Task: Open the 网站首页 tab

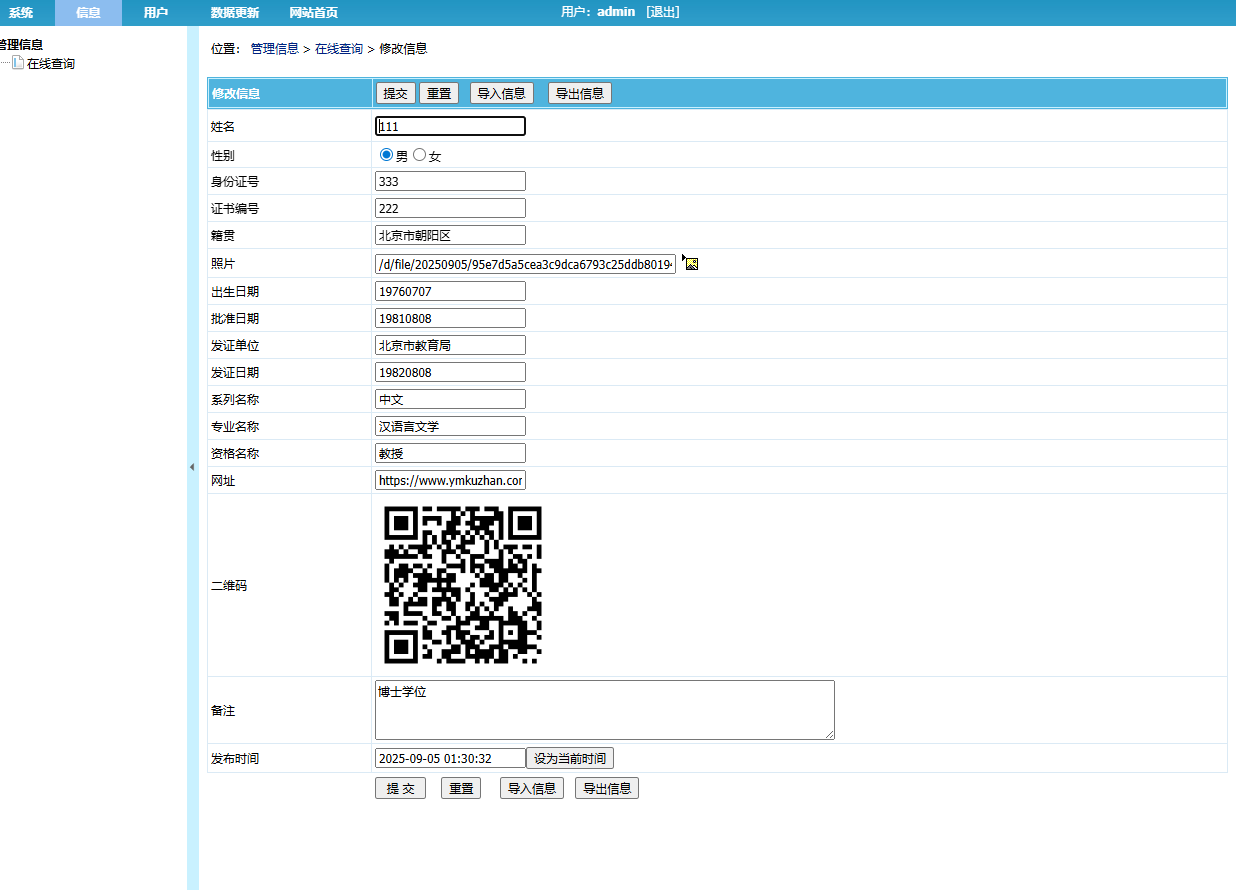Action: pyautogui.click(x=312, y=13)
